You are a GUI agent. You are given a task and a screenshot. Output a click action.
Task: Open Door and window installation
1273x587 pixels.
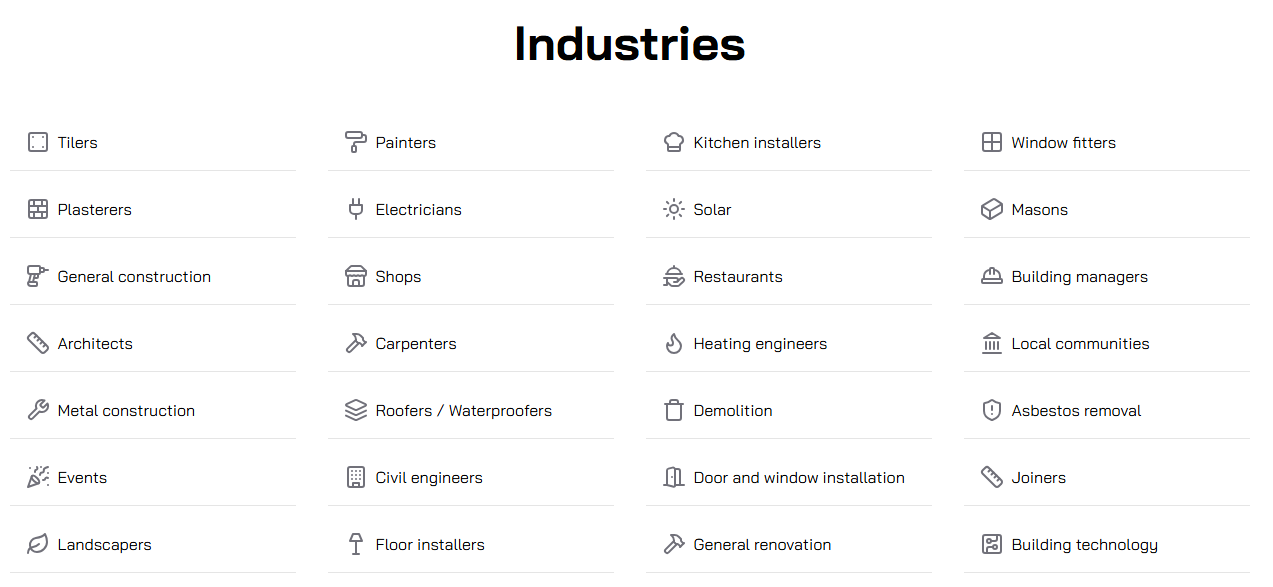coord(798,478)
